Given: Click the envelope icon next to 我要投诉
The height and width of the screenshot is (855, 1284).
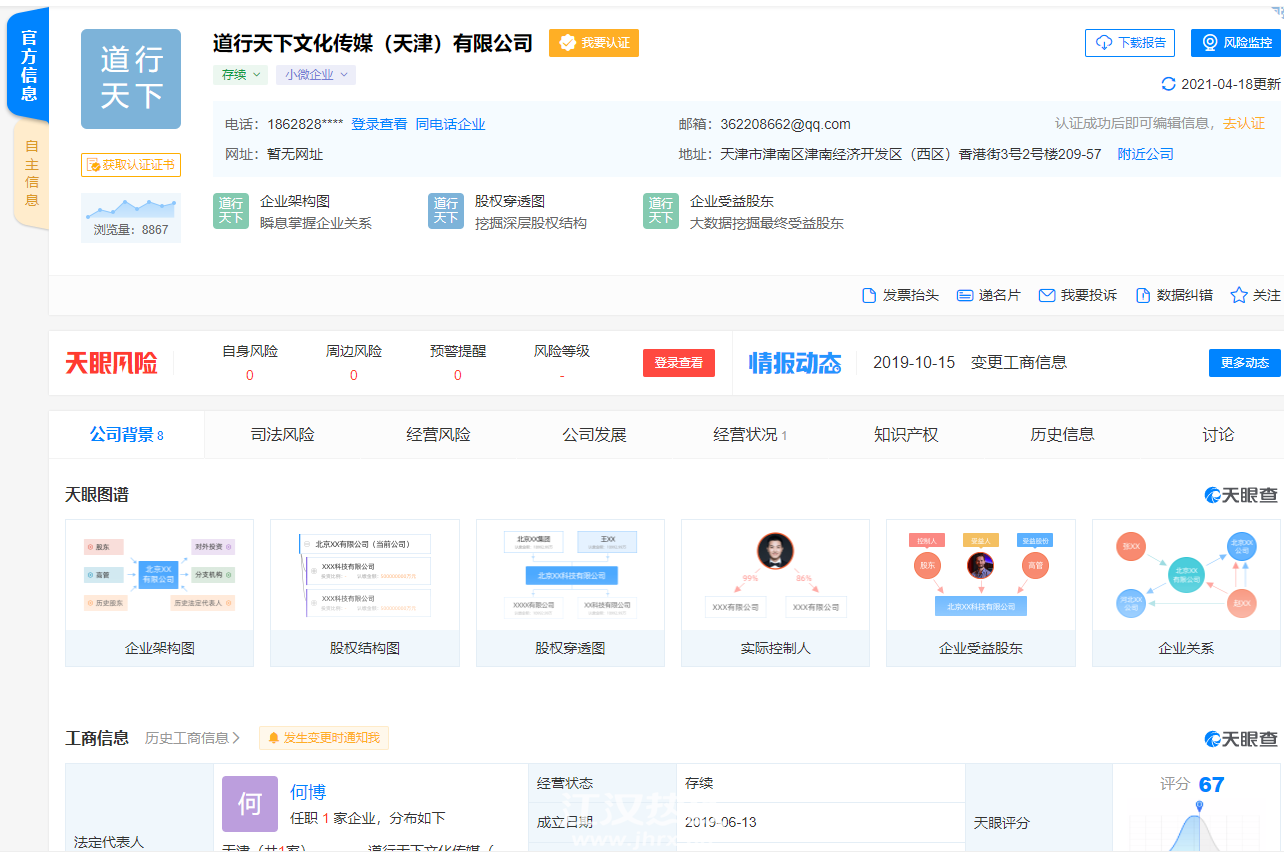Looking at the screenshot, I should (1047, 295).
